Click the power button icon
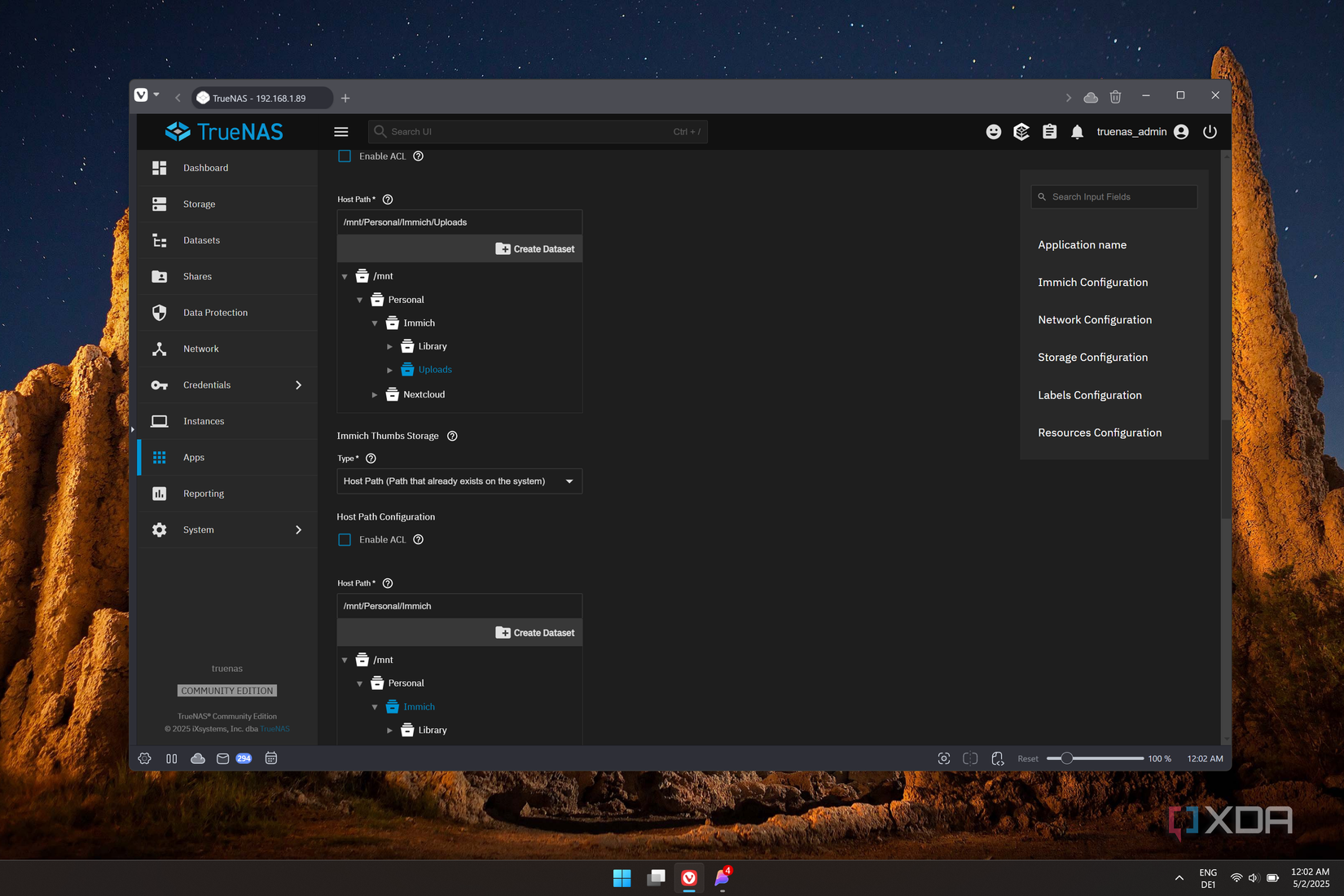The height and width of the screenshot is (896, 1344). click(x=1210, y=132)
